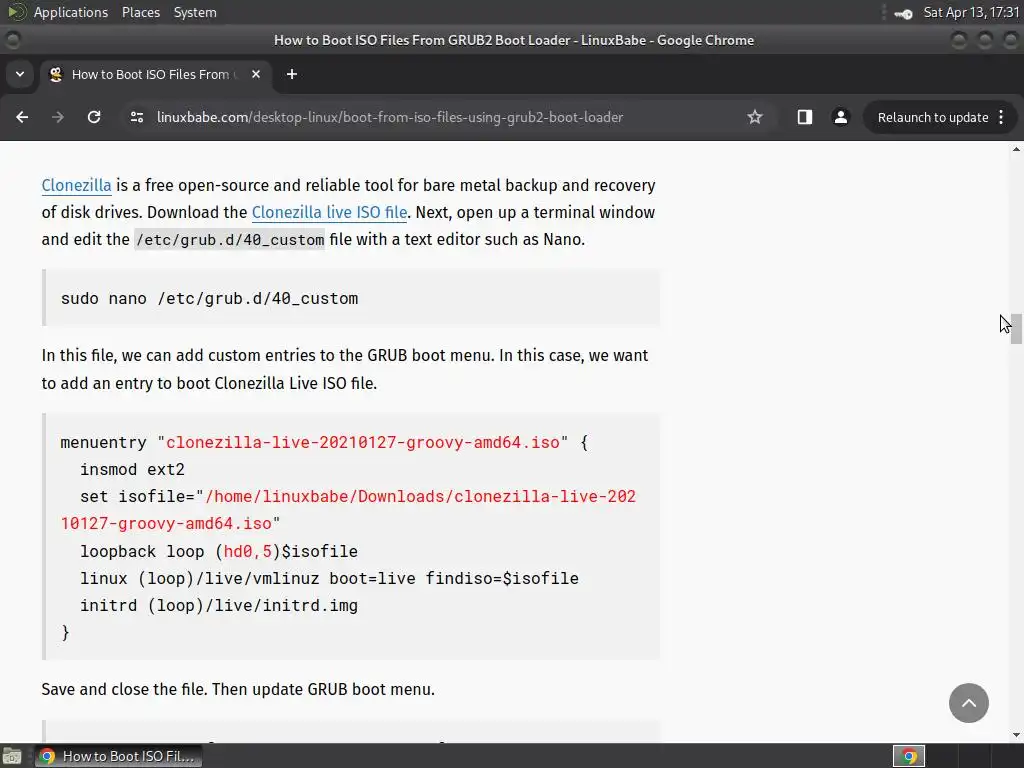Open the System menu
Screen dimensions: 1024x768
click(x=195, y=12)
